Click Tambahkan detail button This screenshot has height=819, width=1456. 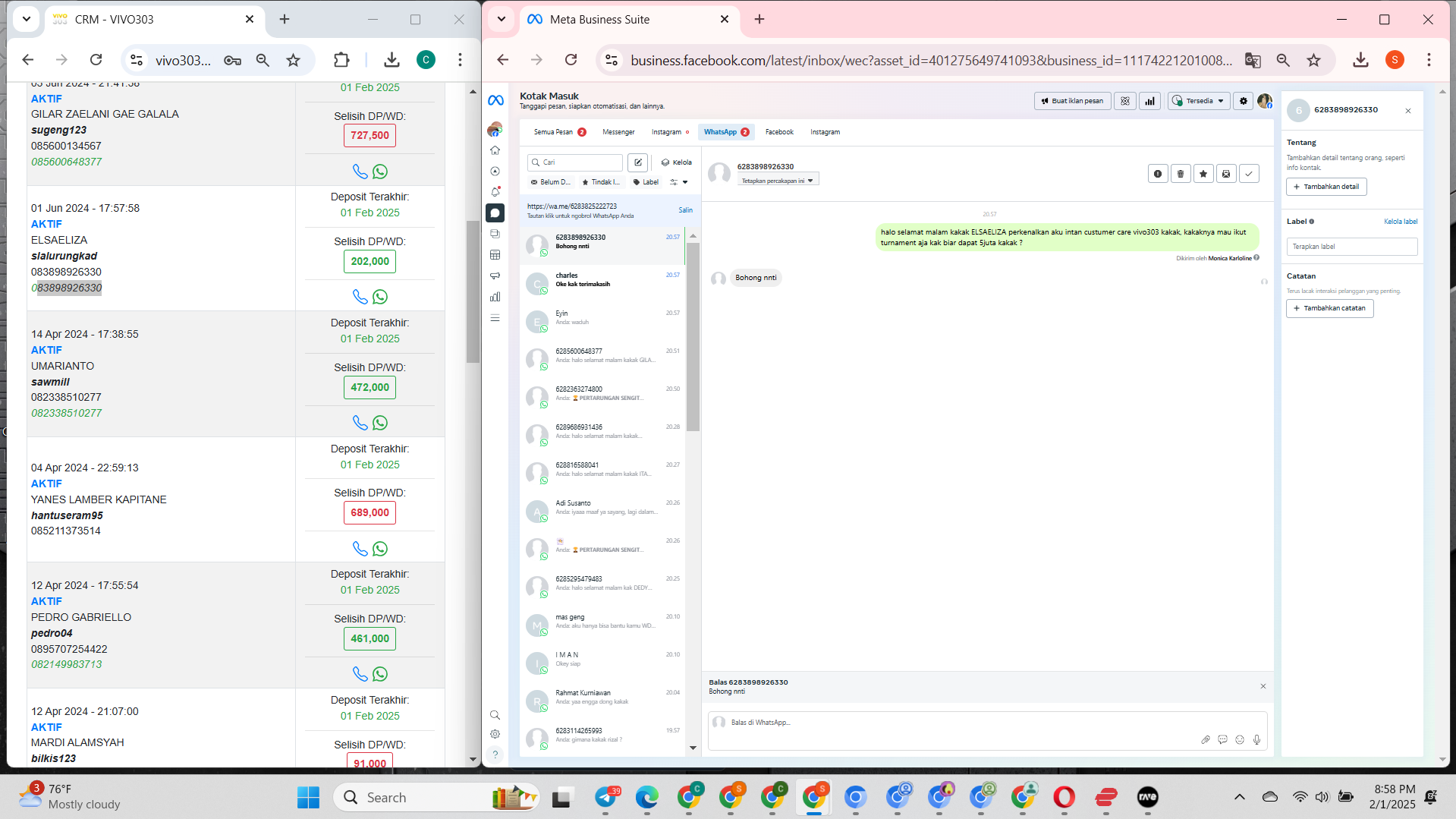coord(1326,187)
